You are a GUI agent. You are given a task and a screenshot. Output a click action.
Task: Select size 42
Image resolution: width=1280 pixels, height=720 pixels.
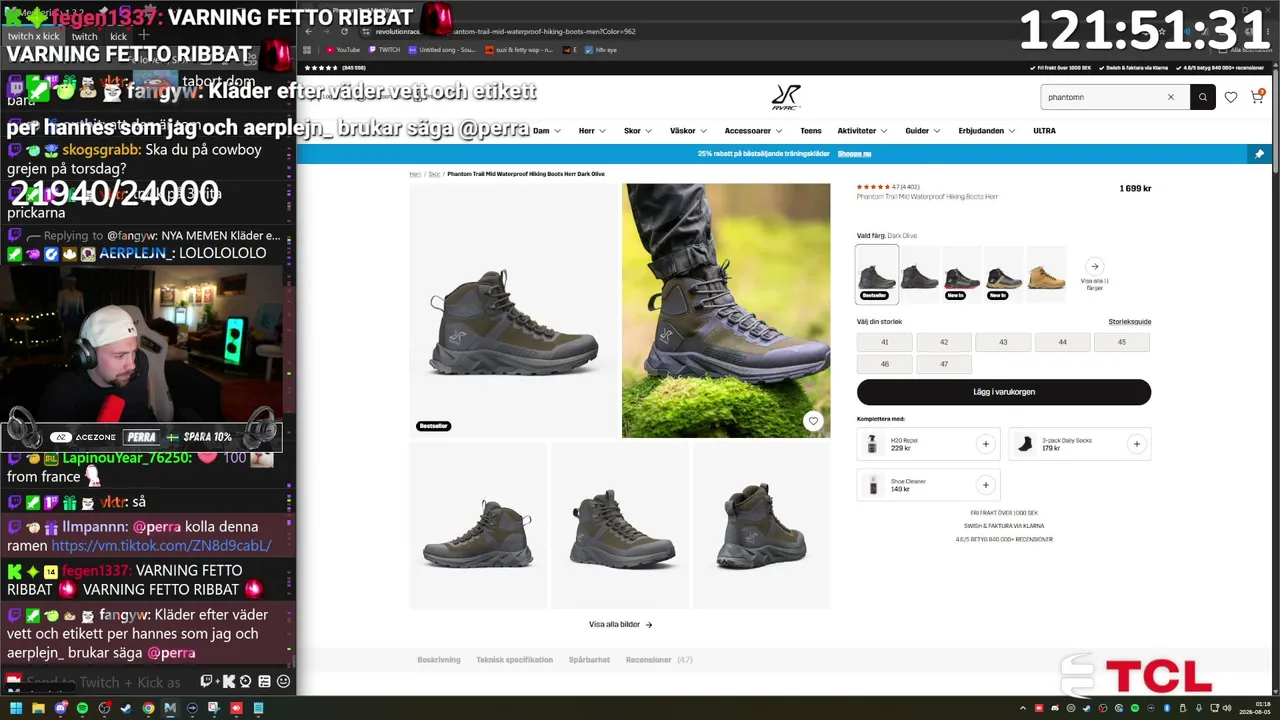coord(944,342)
